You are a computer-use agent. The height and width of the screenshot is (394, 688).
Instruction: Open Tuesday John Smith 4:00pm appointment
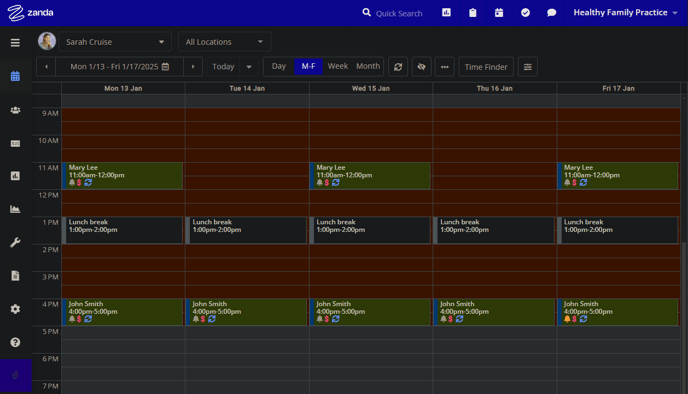point(246,312)
